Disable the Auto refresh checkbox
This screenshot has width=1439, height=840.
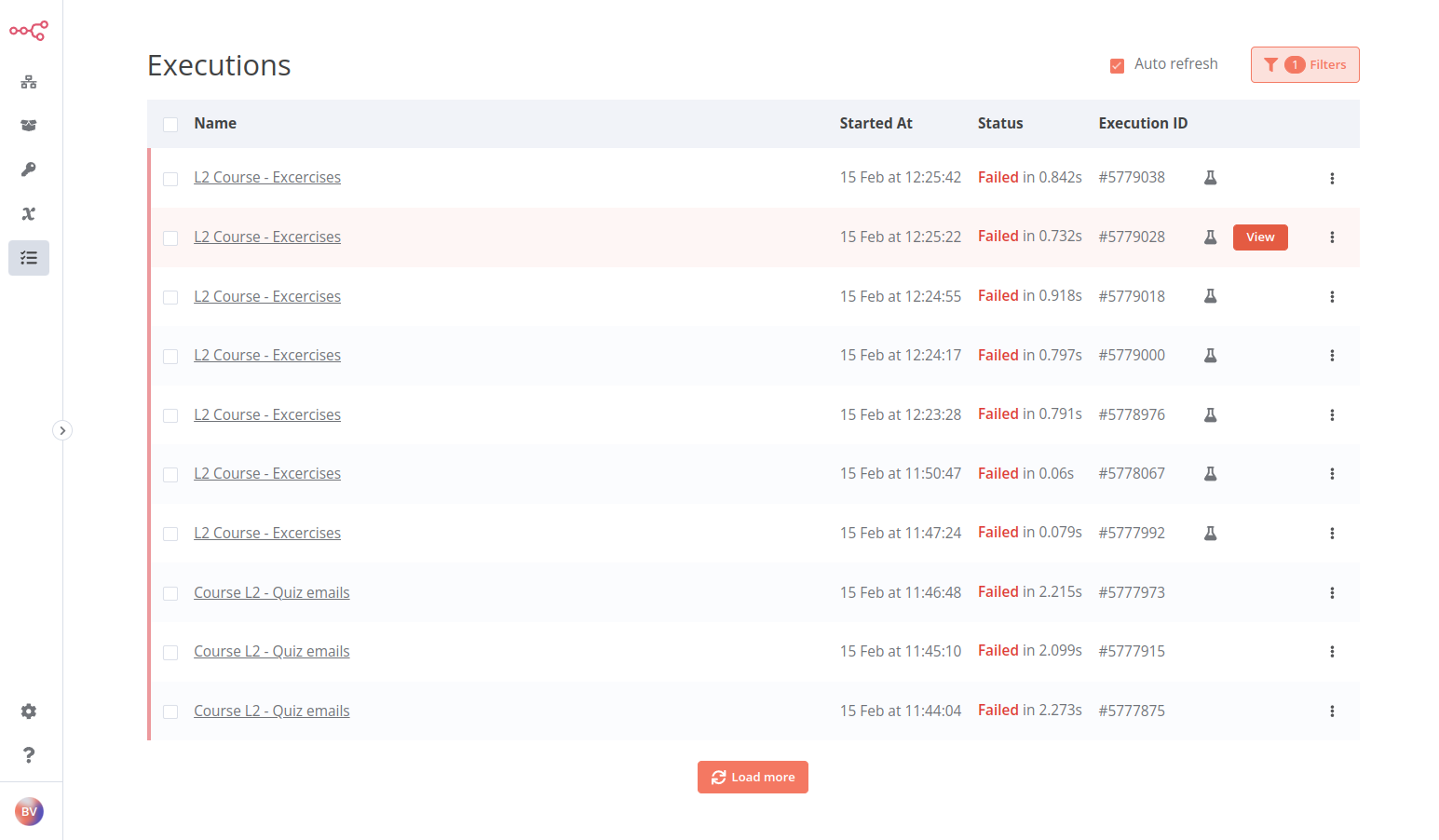click(x=1117, y=65)
